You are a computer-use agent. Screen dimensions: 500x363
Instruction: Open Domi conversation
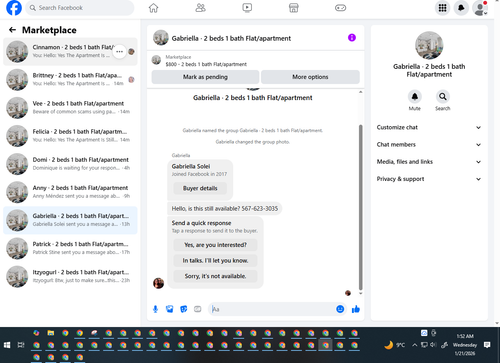tap(70, 164)
